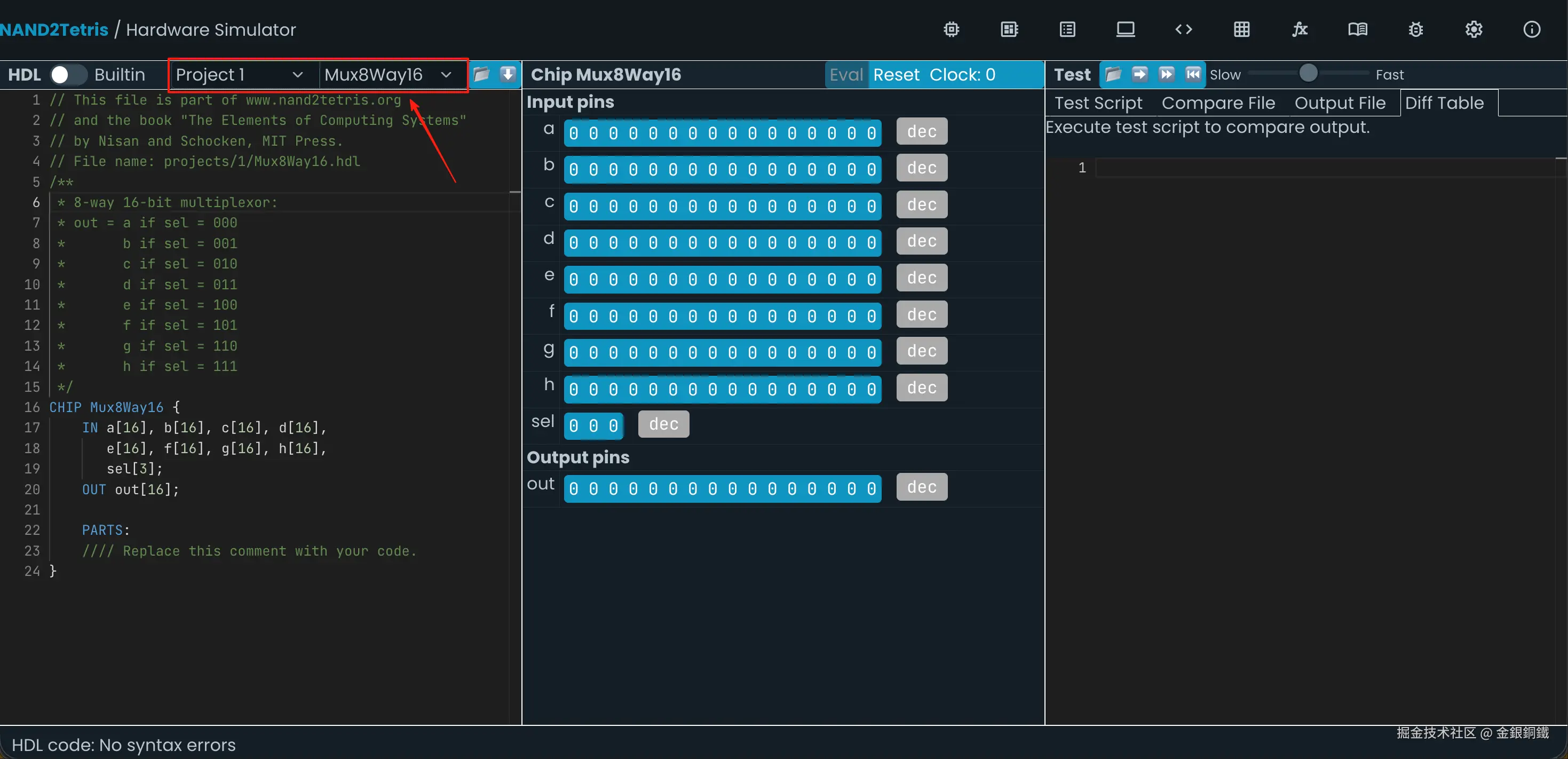Switch sel format via dec button

[x=663, y=424]
